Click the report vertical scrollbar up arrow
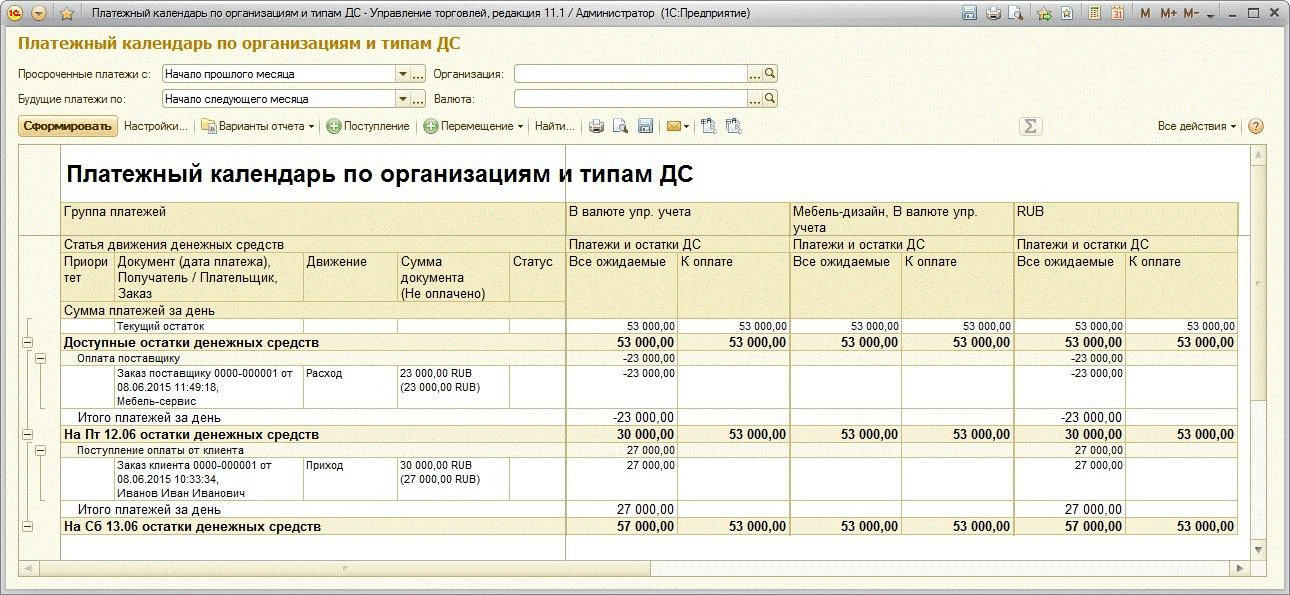 coord(1258,153)
